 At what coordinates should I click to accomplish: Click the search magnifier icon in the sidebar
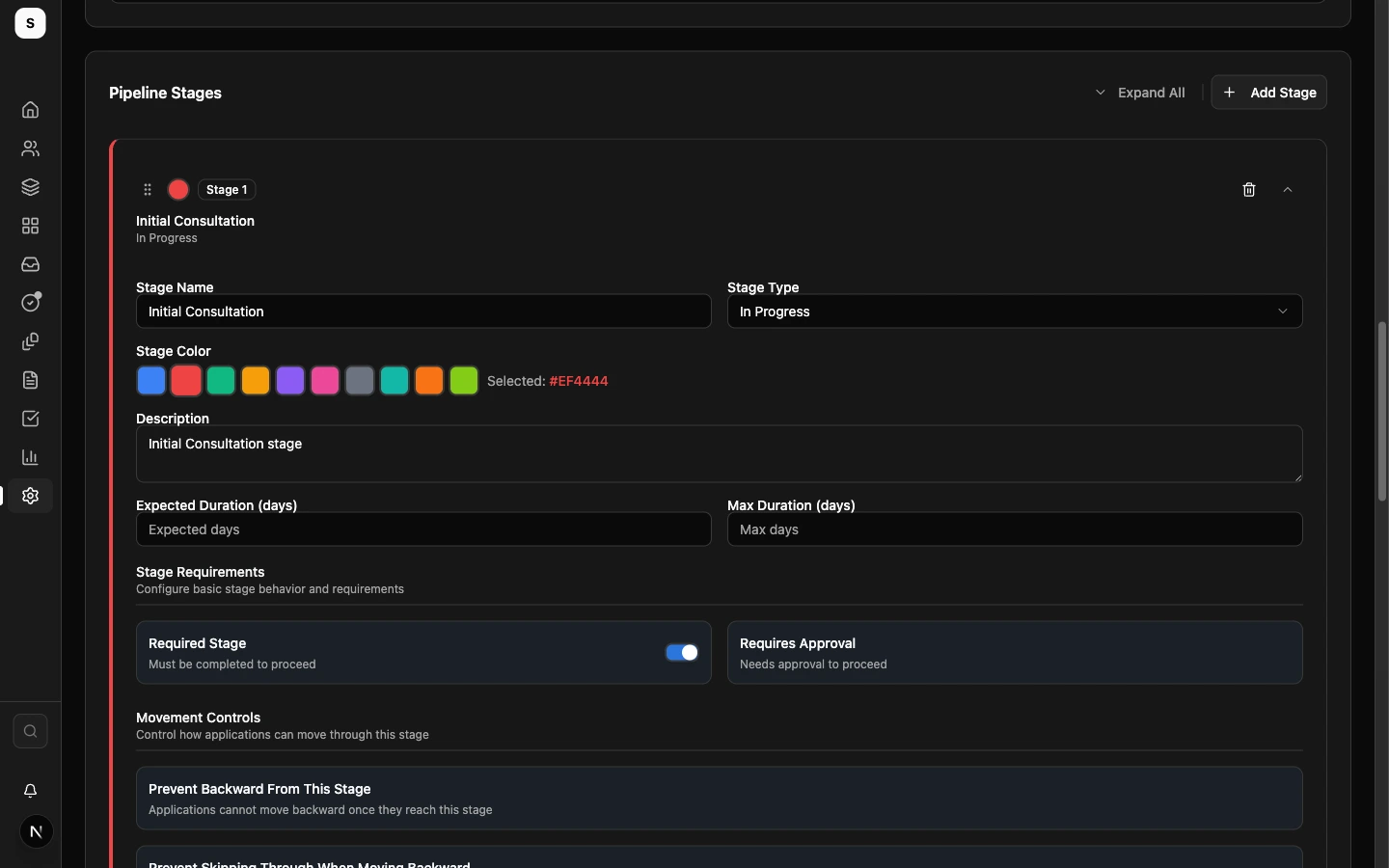pos(30,731)
